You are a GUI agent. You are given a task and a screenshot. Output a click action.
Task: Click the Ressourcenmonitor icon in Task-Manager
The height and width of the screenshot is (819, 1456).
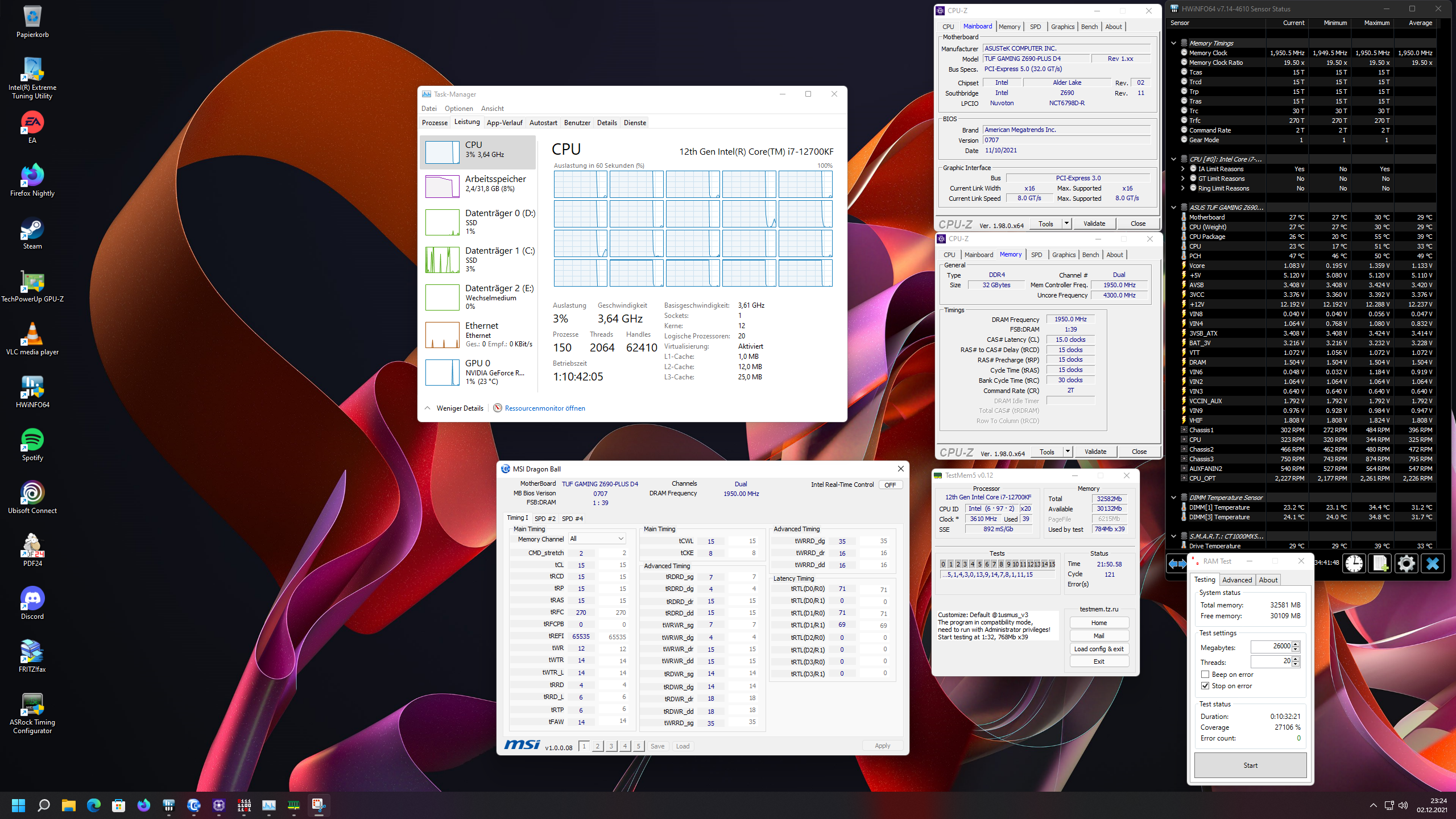click(498, 408)
